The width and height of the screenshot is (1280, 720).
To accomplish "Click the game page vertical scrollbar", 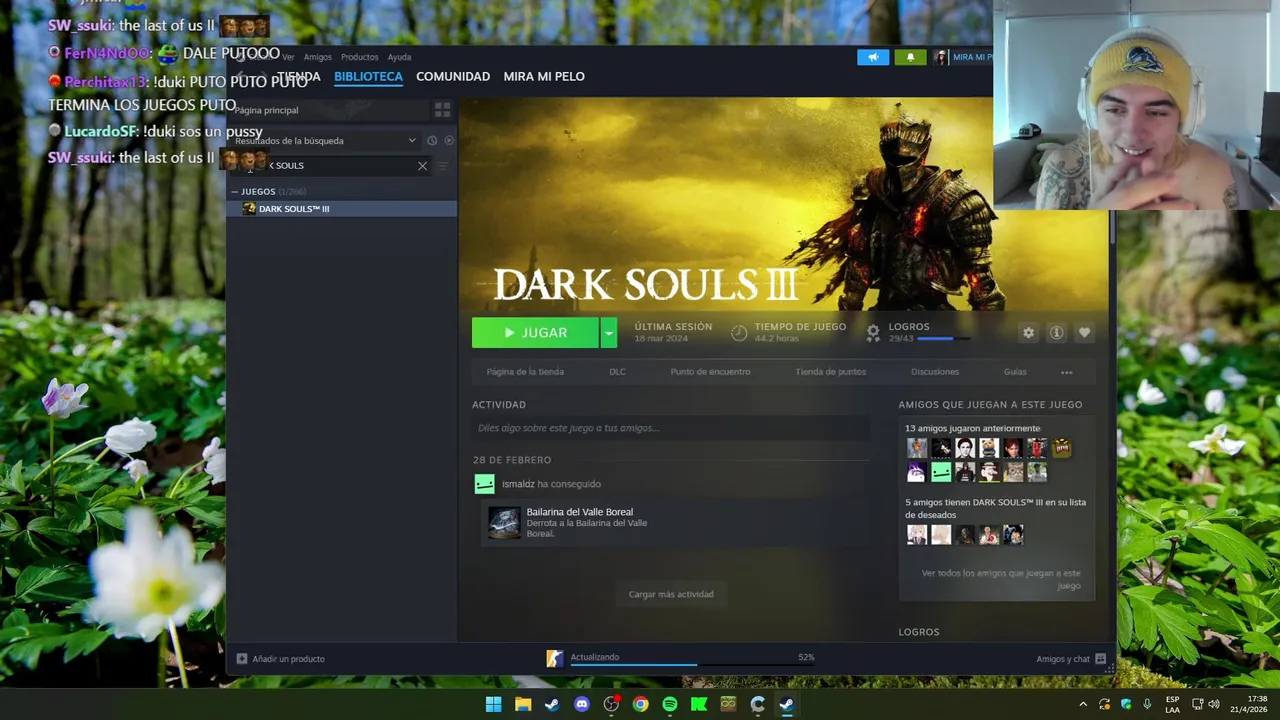I will pos(1112,227).
